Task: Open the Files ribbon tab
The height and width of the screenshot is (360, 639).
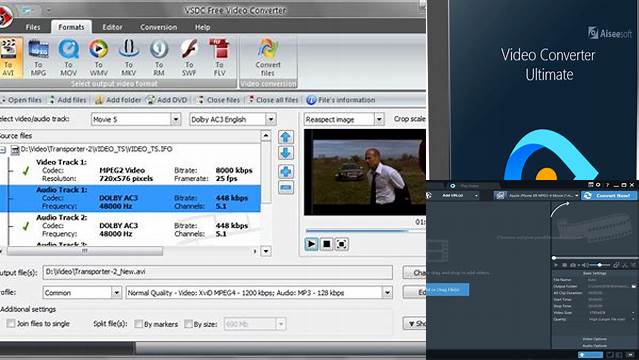Action: pyautogui.click(x=33, y=27)
